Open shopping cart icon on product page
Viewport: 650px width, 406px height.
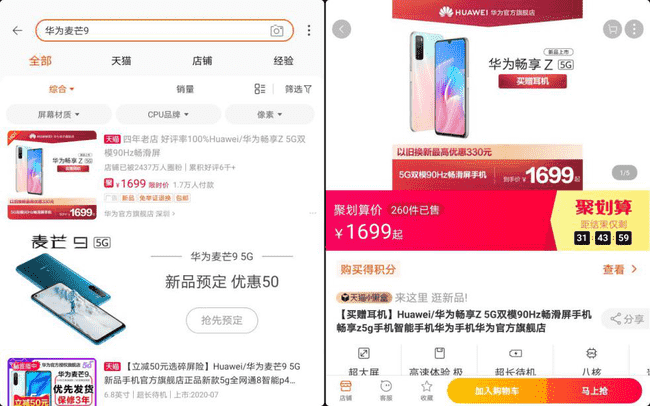coord(612,29)
